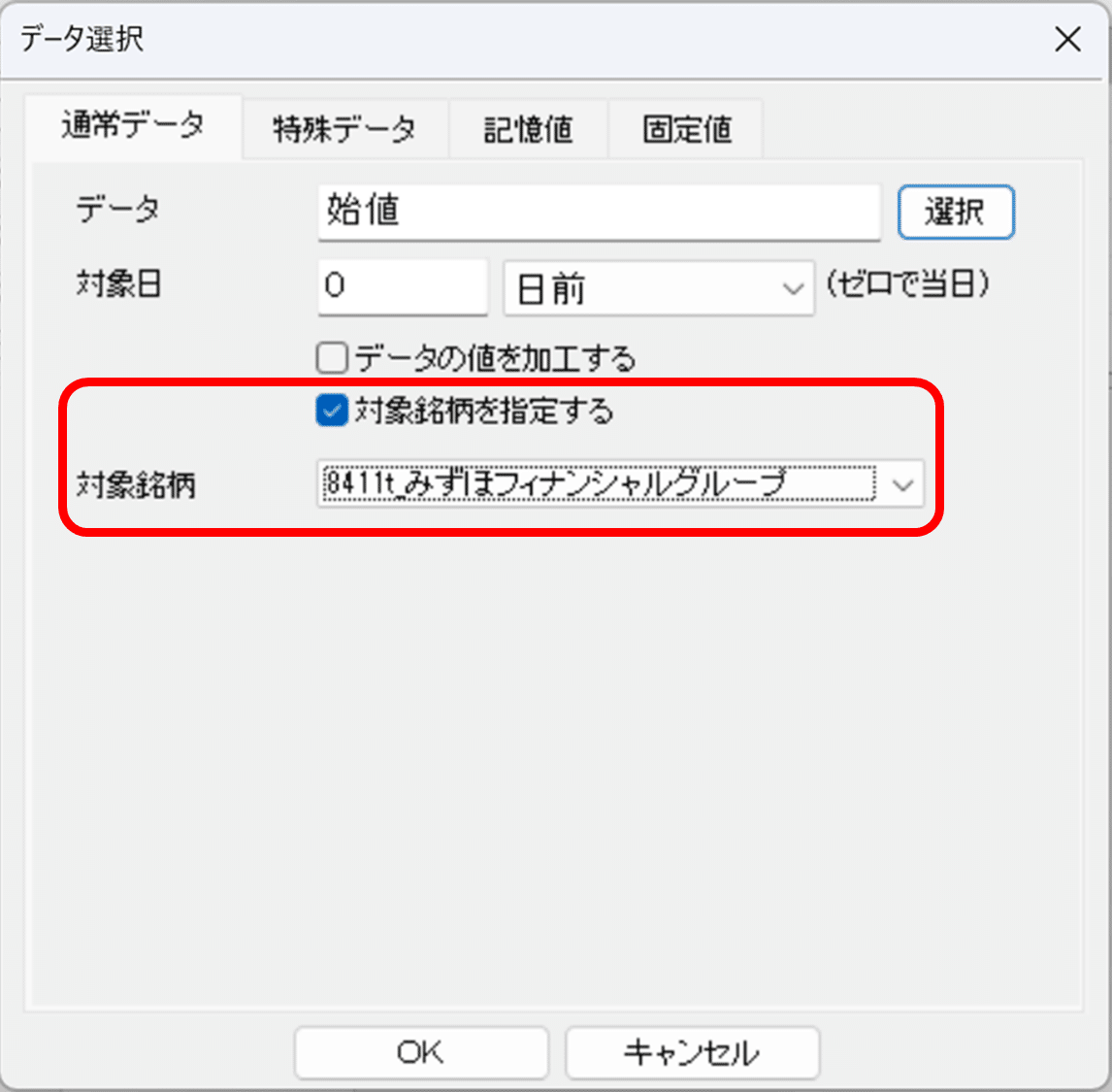Select the 固定値 tab
The height and width of the screenshot is (1092, 1112).
pos(685,128)
